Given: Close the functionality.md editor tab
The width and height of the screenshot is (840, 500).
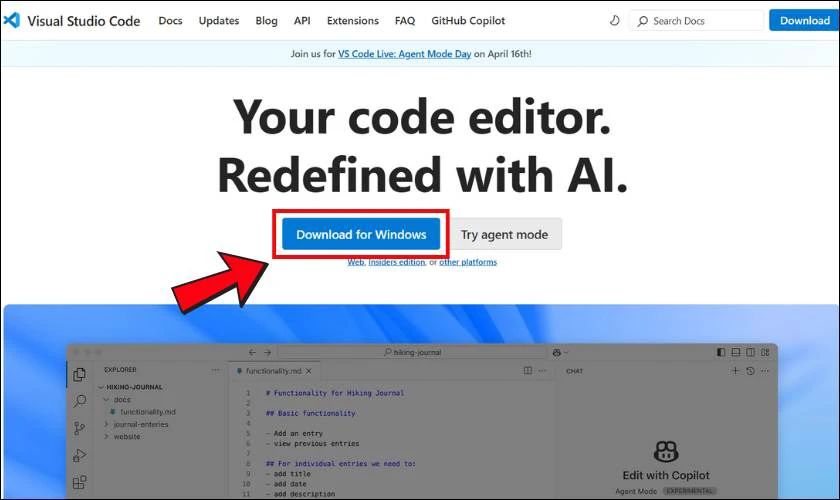Looking at the screenshot, I should pos(309,371).
